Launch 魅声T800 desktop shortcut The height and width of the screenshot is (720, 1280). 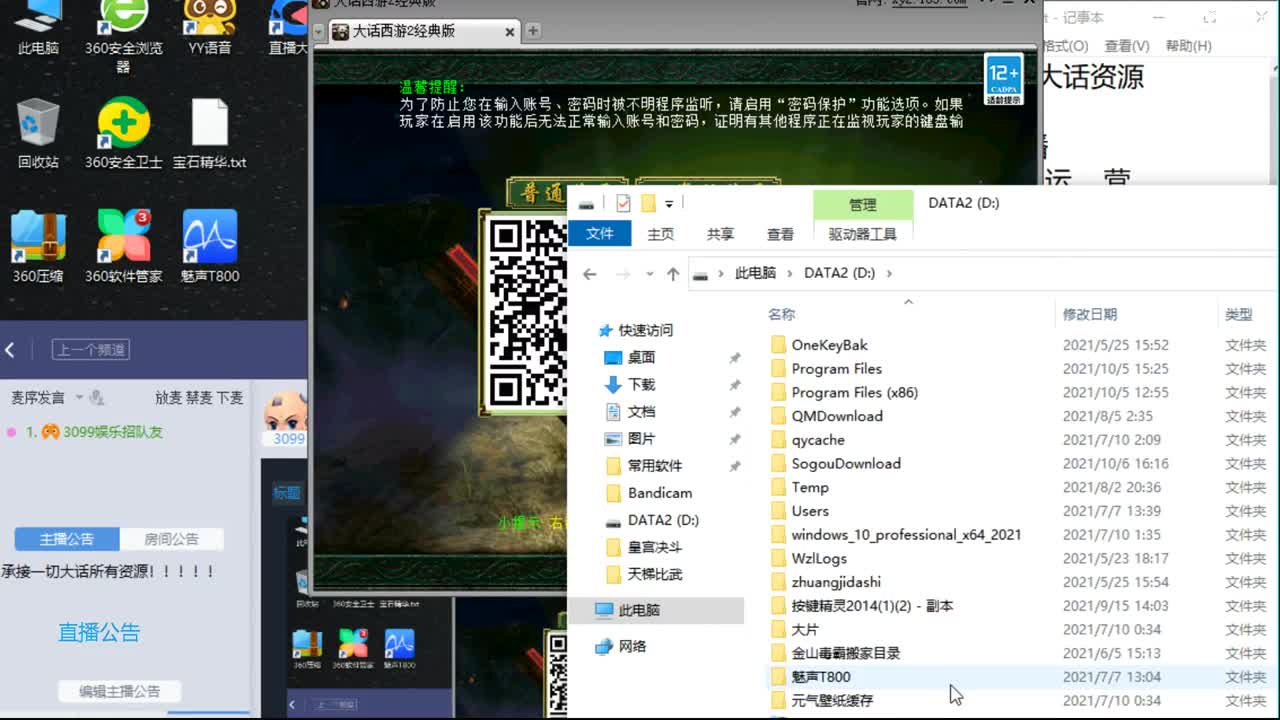(x=210, y=247)
